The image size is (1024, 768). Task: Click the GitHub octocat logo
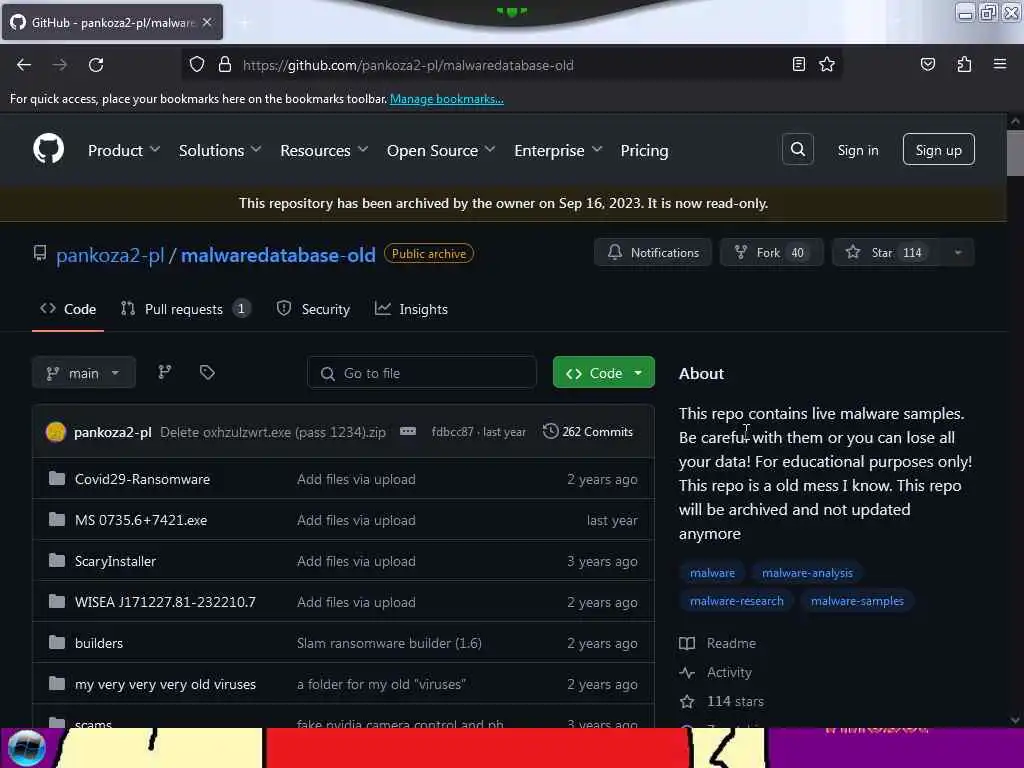(49, 150)
